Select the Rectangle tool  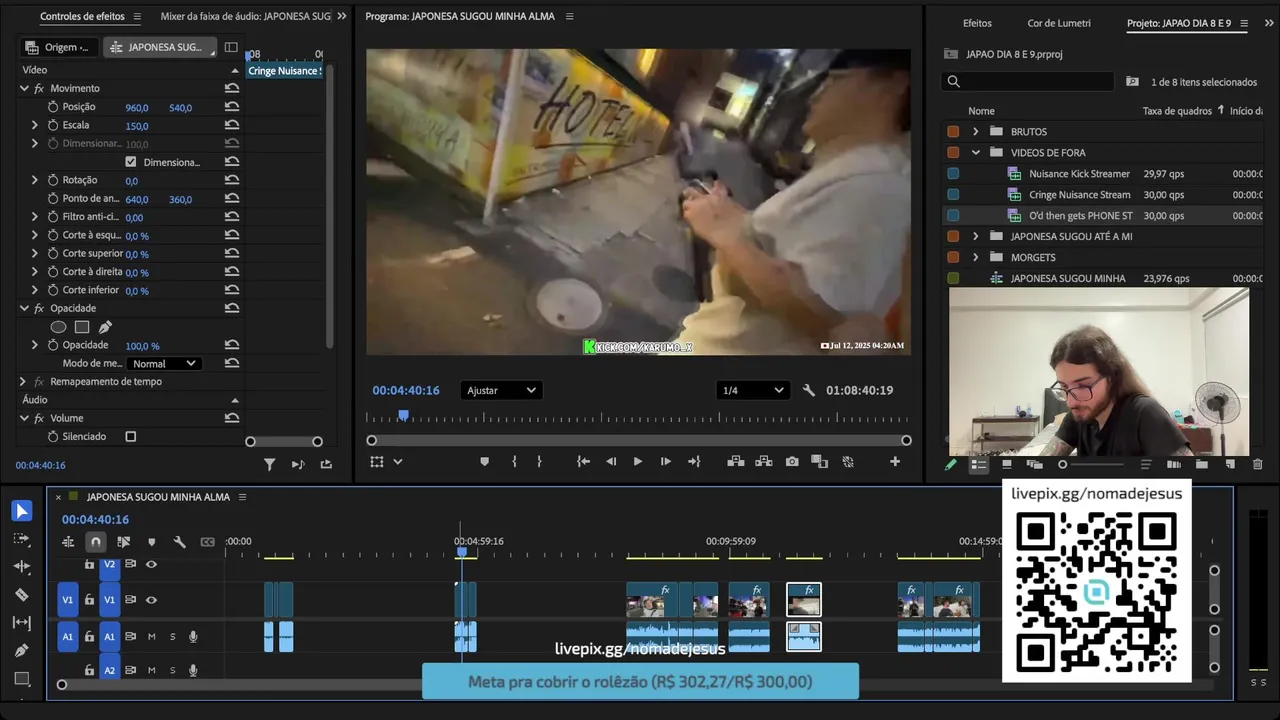[x=21, y=678]
